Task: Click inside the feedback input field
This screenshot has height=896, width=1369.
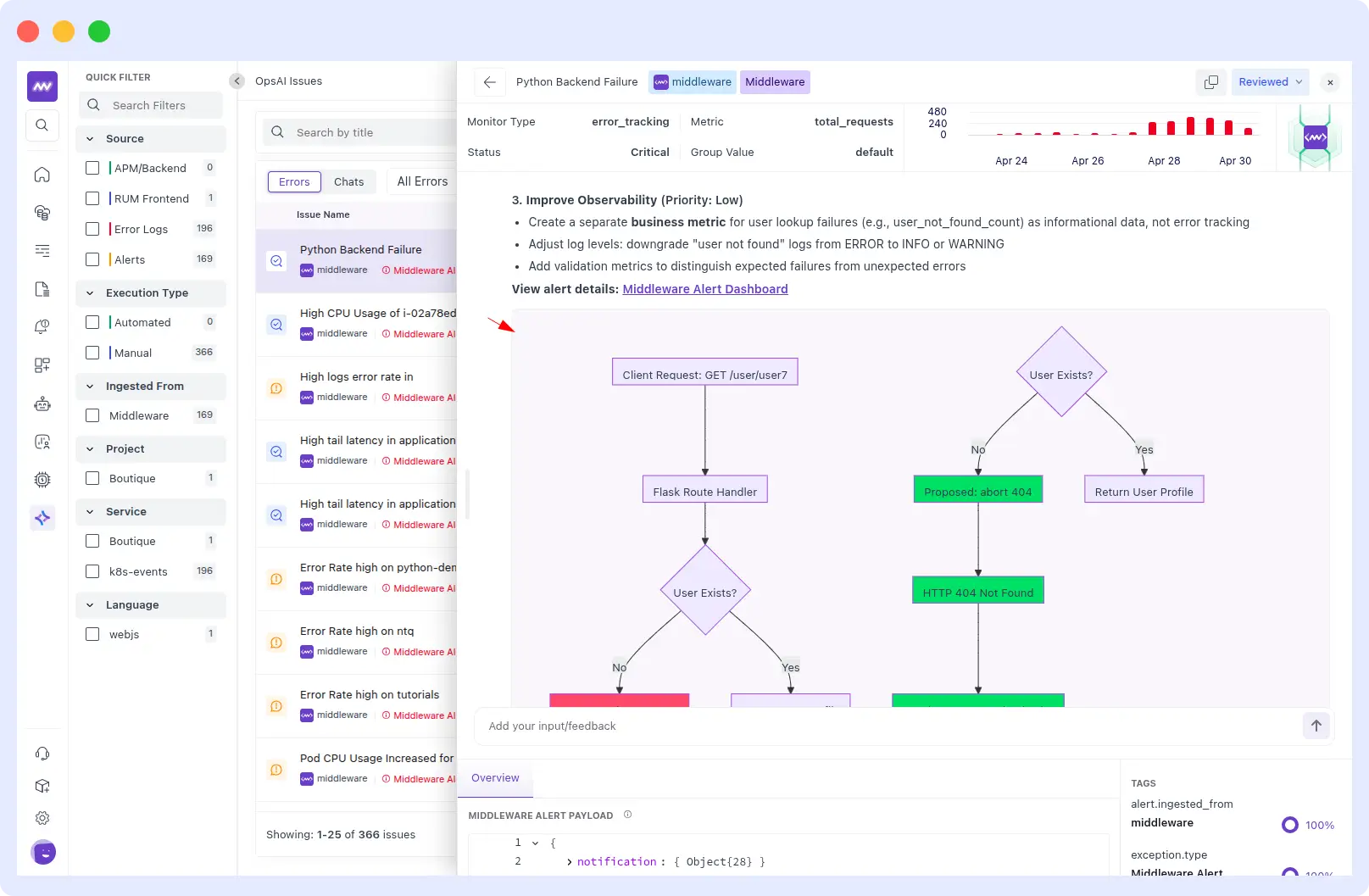Action: (x=763, y=726)
